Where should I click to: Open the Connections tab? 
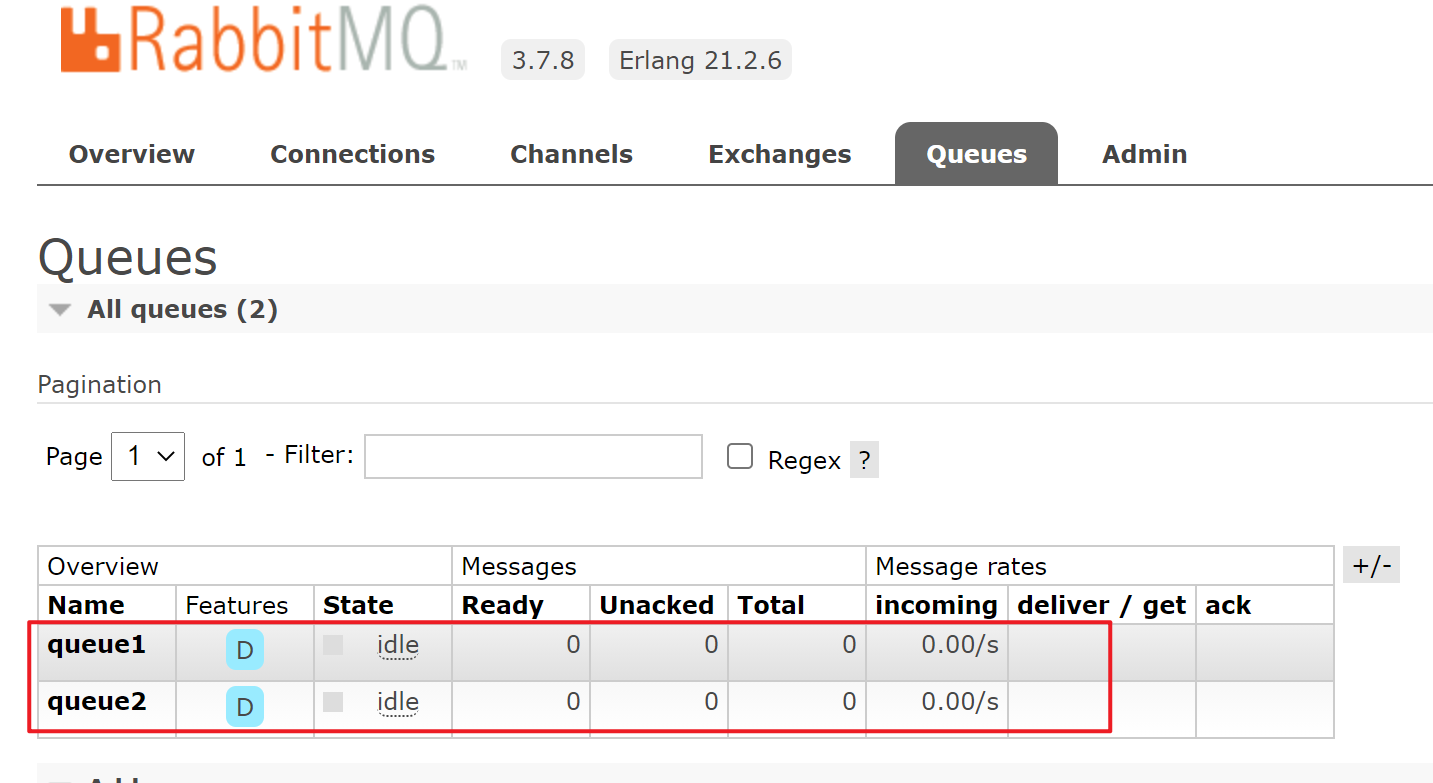point(352,155)
